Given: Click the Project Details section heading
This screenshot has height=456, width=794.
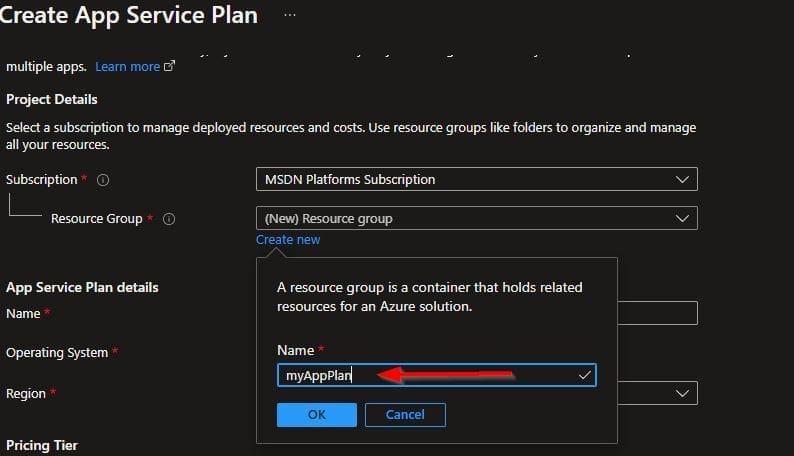Looking at the screenshot, I should point(52,99).
